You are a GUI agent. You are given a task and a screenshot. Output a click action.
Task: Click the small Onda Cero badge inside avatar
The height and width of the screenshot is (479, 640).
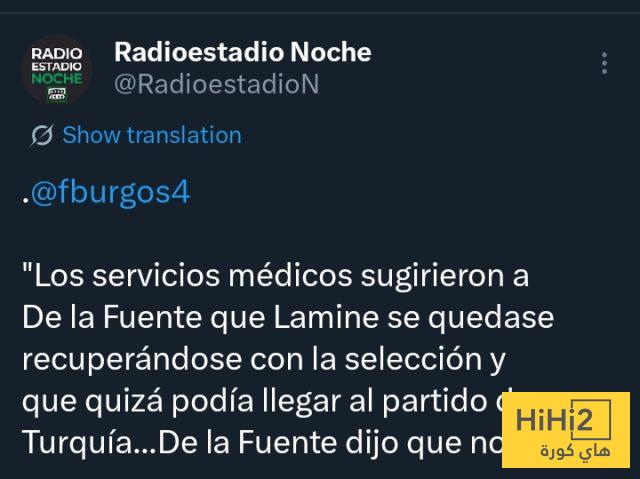coord(57,95)
